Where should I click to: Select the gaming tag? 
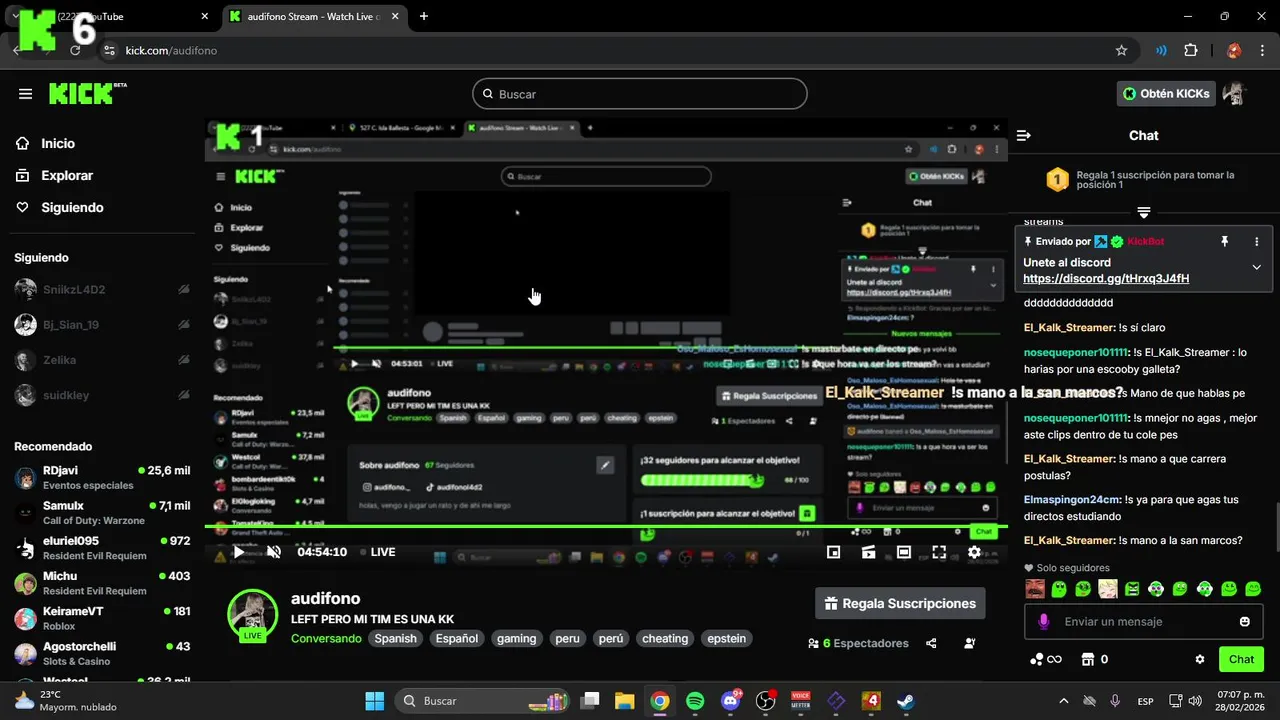(x=517, y=638)
